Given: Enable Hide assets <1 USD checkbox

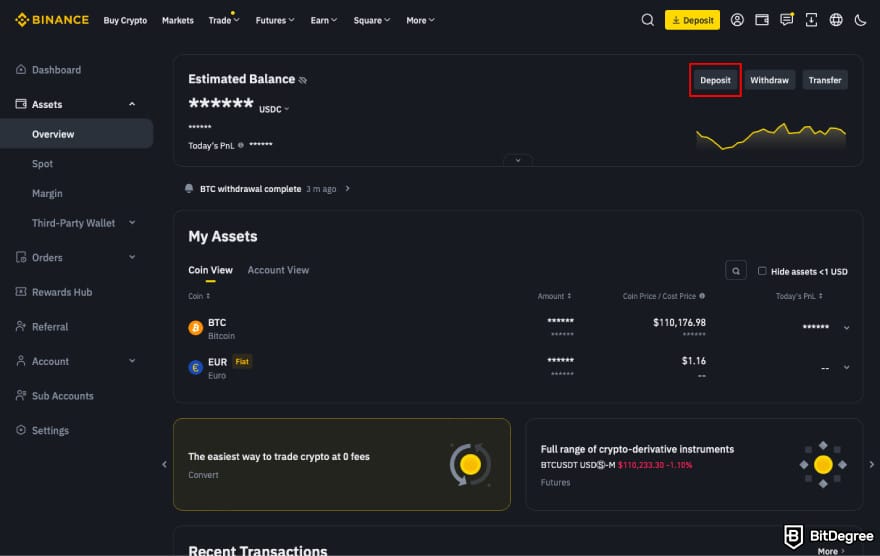Looking at the screenshot, I should pyautogui.click(x=762, y=271).
